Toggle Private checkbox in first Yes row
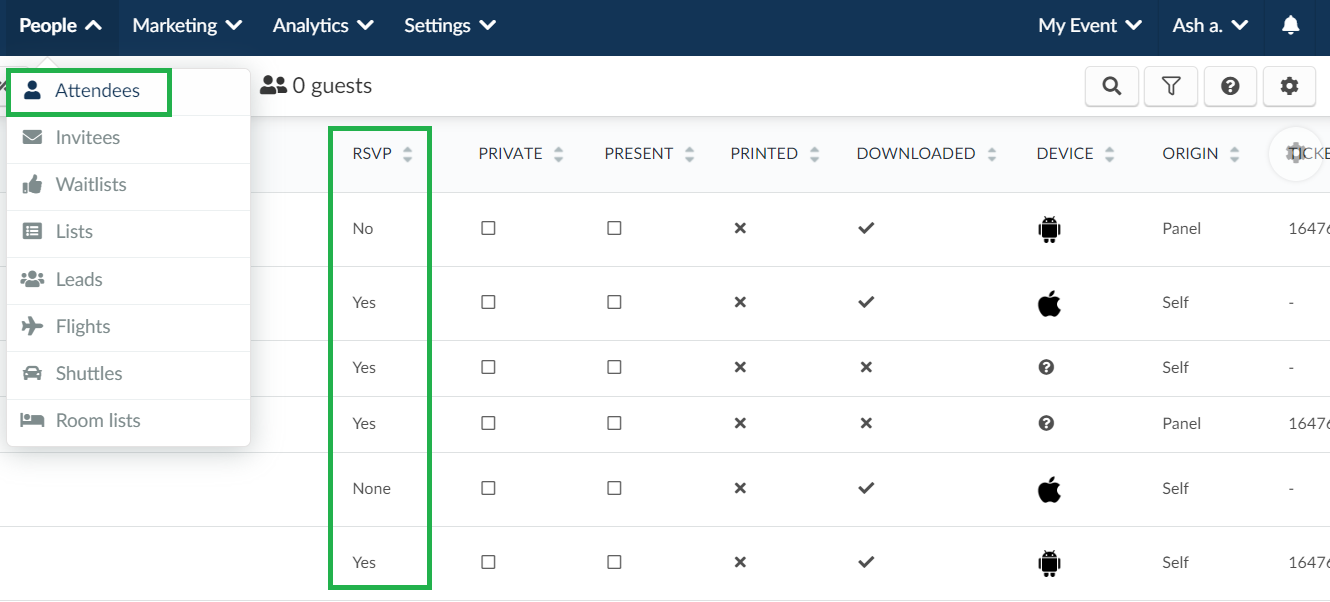 [488, 303]
